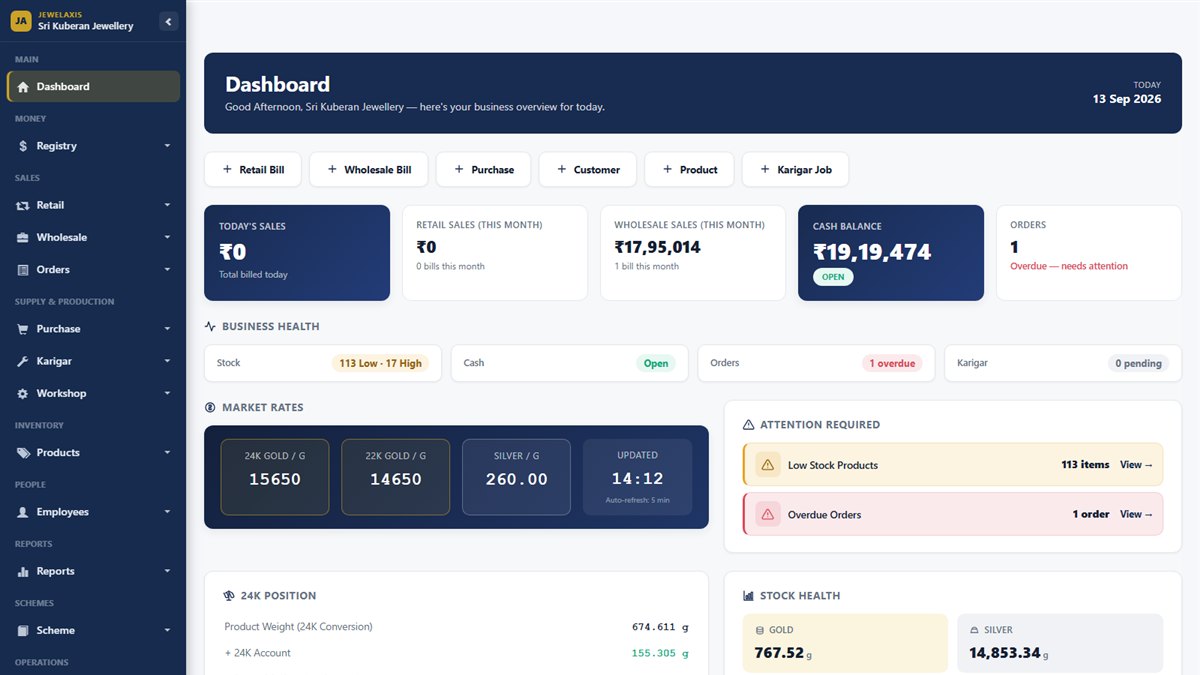The image size is (1200, 675).
Task: Click the Gold stock coins icon
Action: coord(760,630)
